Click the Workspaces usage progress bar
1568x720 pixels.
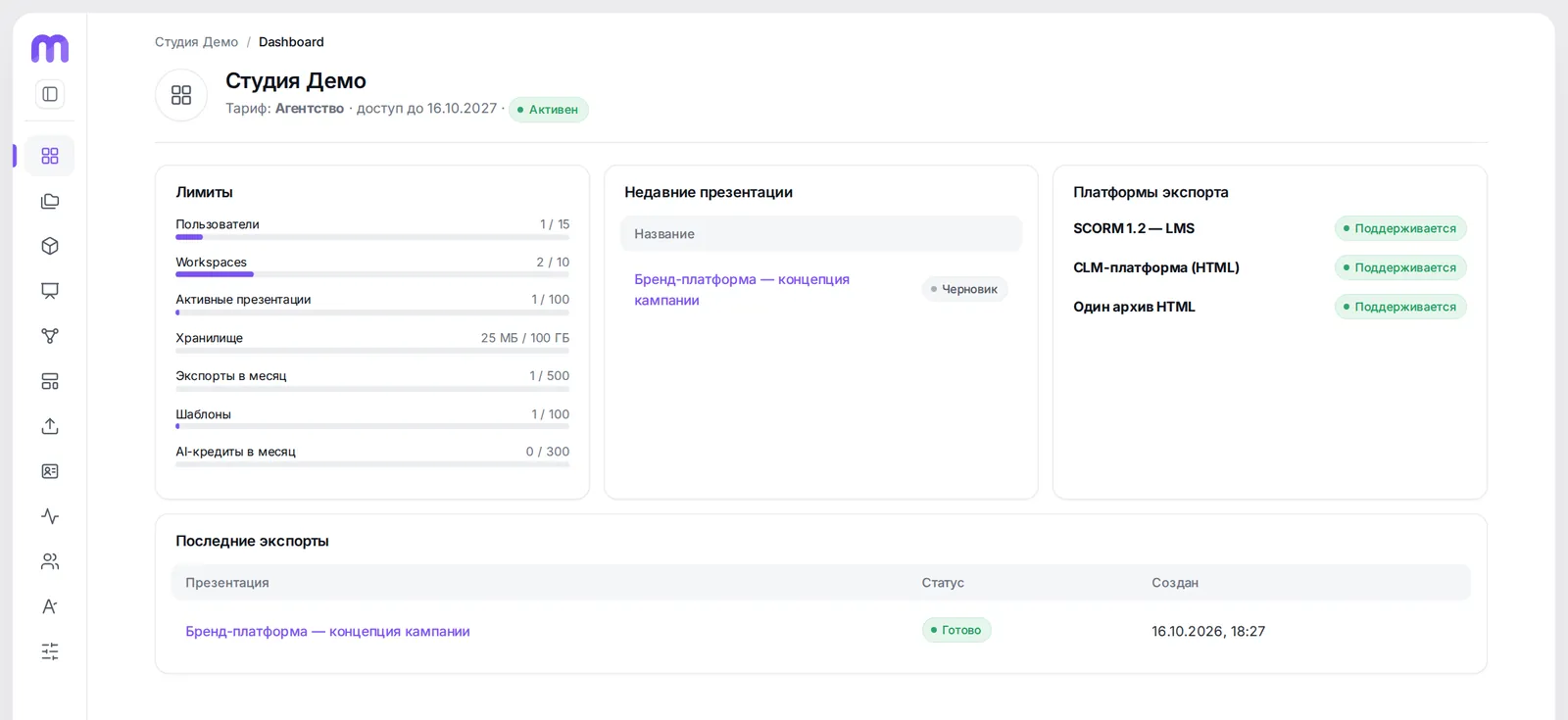pyautogui.click(x=372, y=274)
